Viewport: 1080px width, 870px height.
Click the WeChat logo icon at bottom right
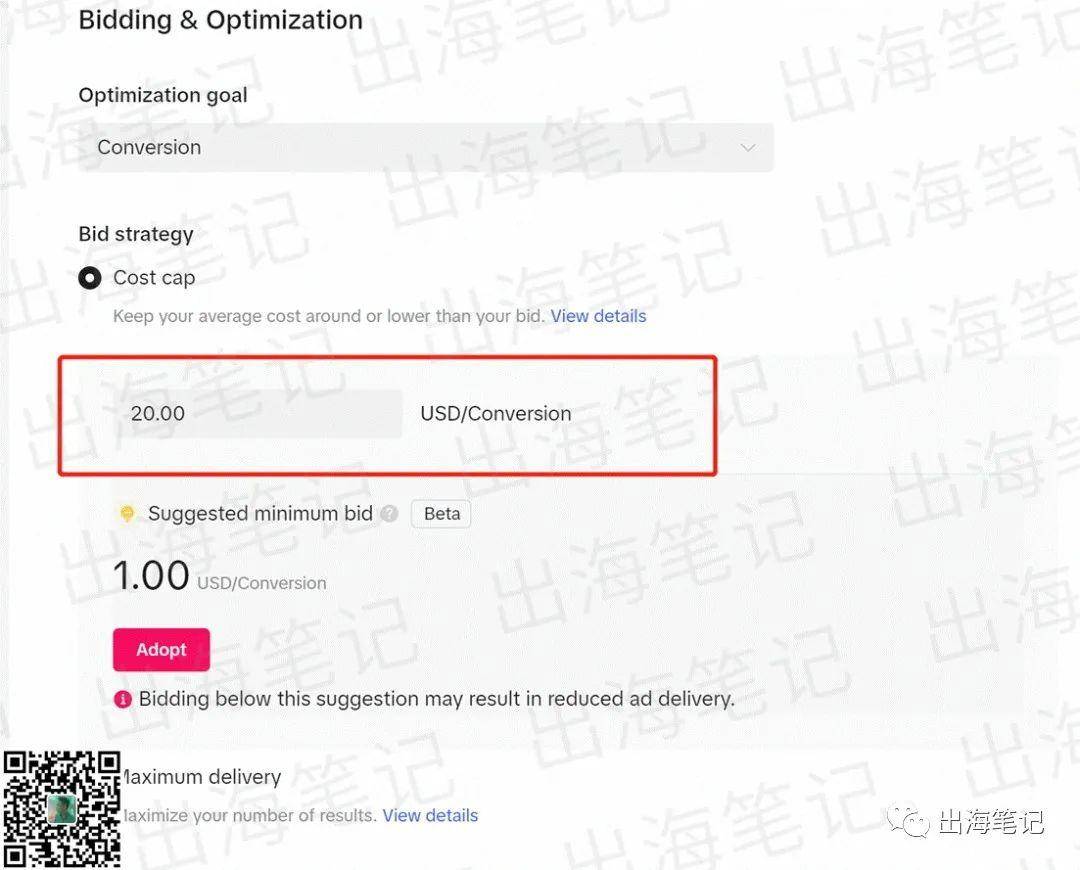pos(908,821)
